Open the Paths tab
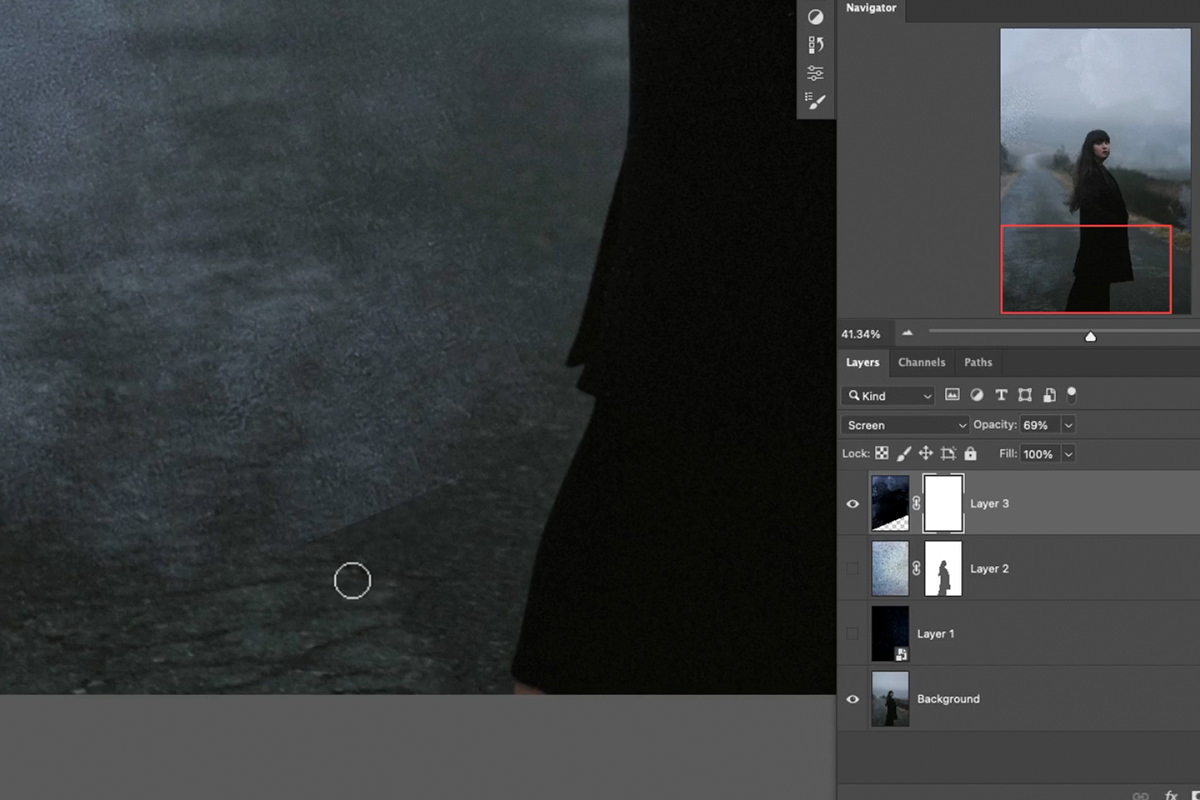1200x800 pixels. (x=978, y=362)
